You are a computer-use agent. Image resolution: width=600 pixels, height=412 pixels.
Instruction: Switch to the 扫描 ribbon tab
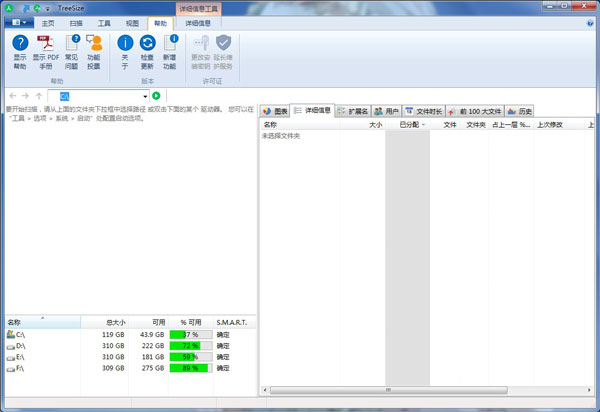click(x=76, y=23)
